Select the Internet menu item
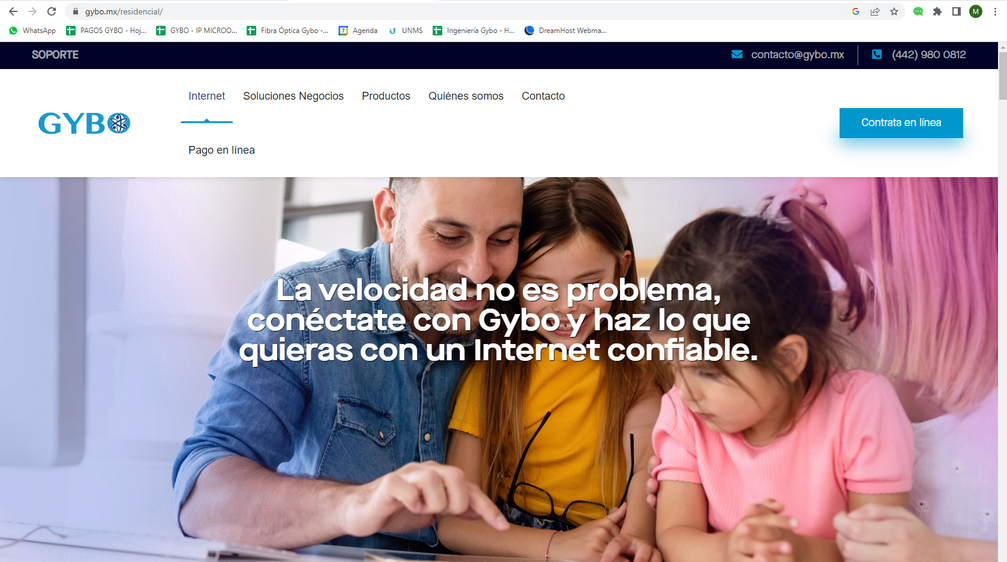The image size is (1007, 562). coord(206,96)
